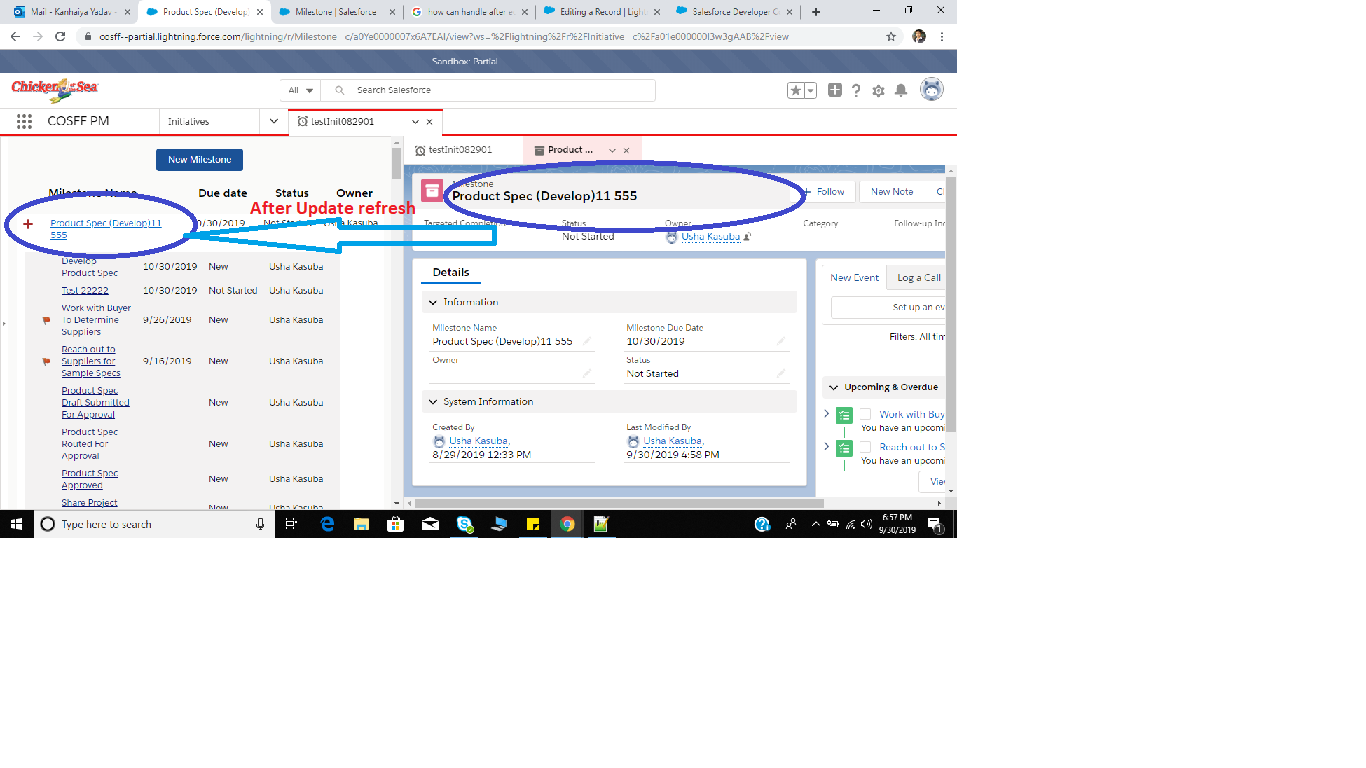Open the testInit082901 tab dropdown chevron
Screen dimensions: 1366x768
coord(415,121)
